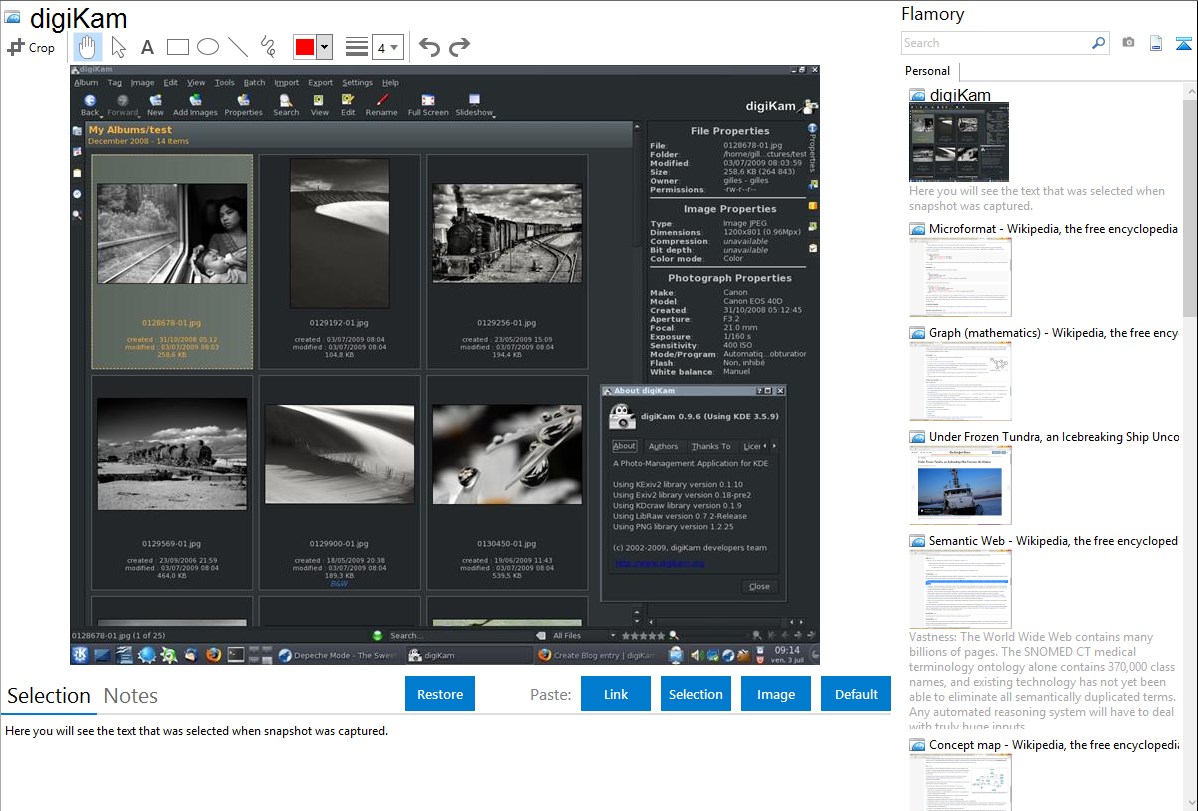Open Settings menu in digiKam snapshot
Viewport: 1198px width, 811px height.
(357, 83)
